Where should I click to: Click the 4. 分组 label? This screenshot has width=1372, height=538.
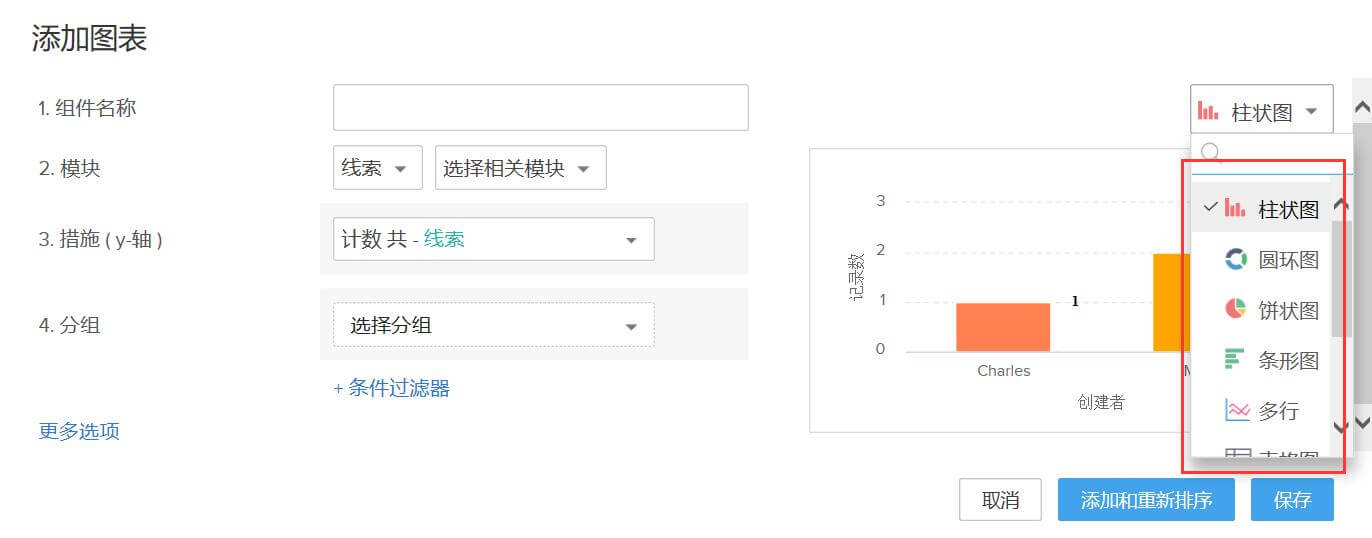tap(70, 325)
